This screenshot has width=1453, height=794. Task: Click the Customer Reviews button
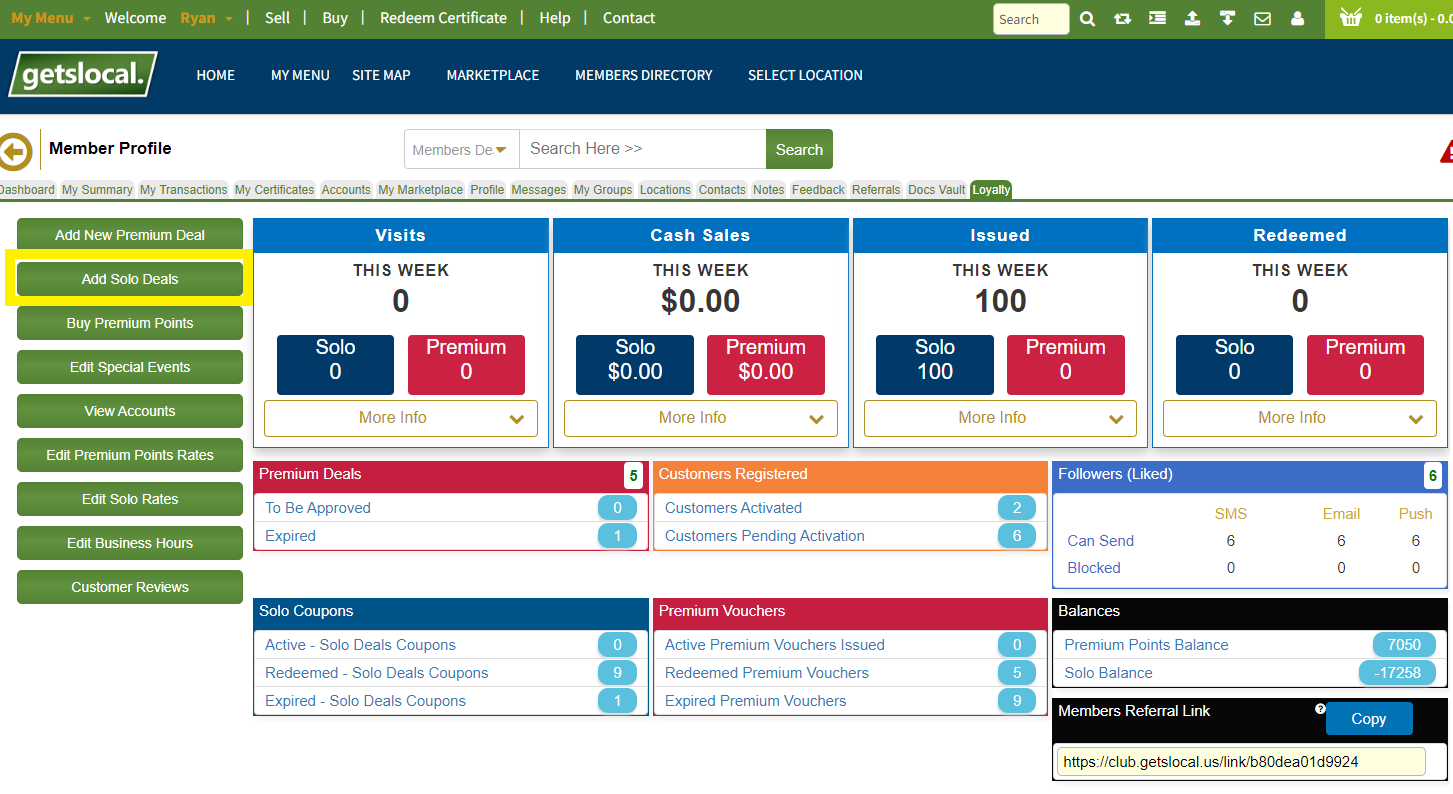[130, 587]
